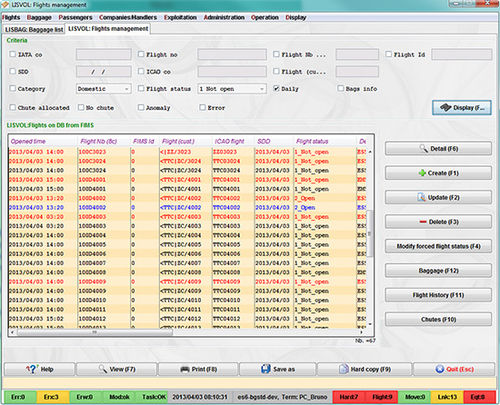Tick the ICAO co checkbox
This screenshot has width=500, height=405.
tap(141, 71)
